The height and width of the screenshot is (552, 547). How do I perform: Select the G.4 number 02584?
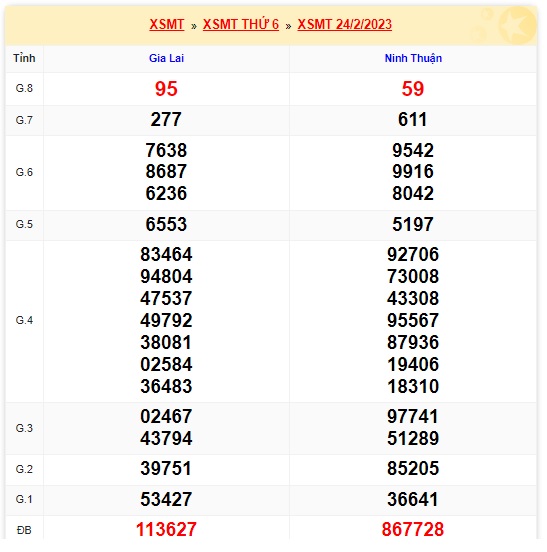point(166,364)
